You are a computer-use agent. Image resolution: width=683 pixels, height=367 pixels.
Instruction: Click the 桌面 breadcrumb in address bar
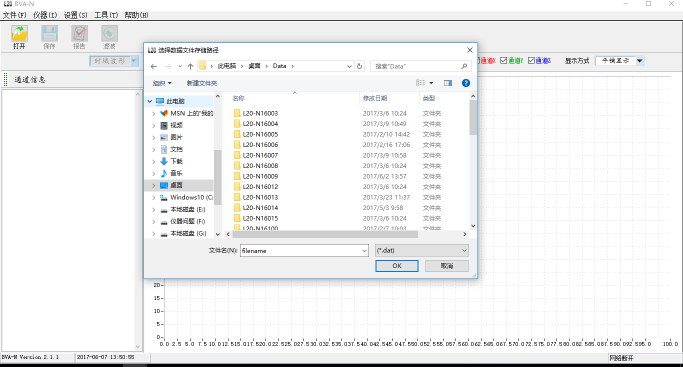(254, 66)
